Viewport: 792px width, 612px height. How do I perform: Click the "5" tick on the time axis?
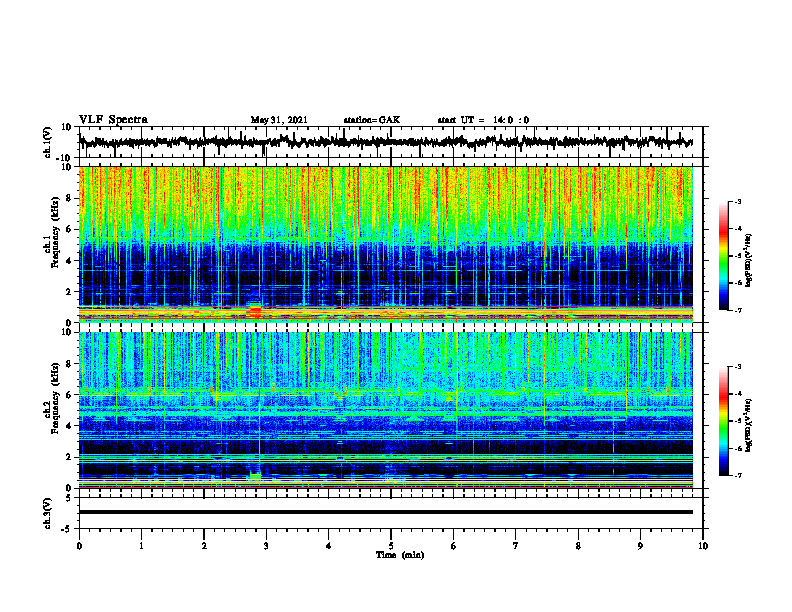391,546
